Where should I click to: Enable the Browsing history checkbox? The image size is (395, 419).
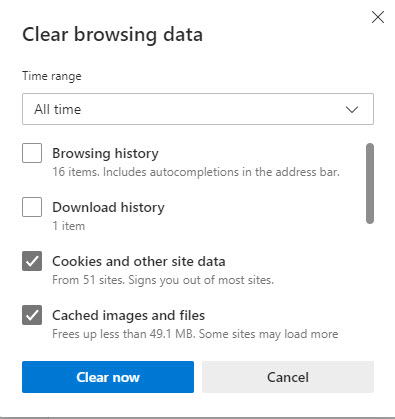[x=32, y=153]
